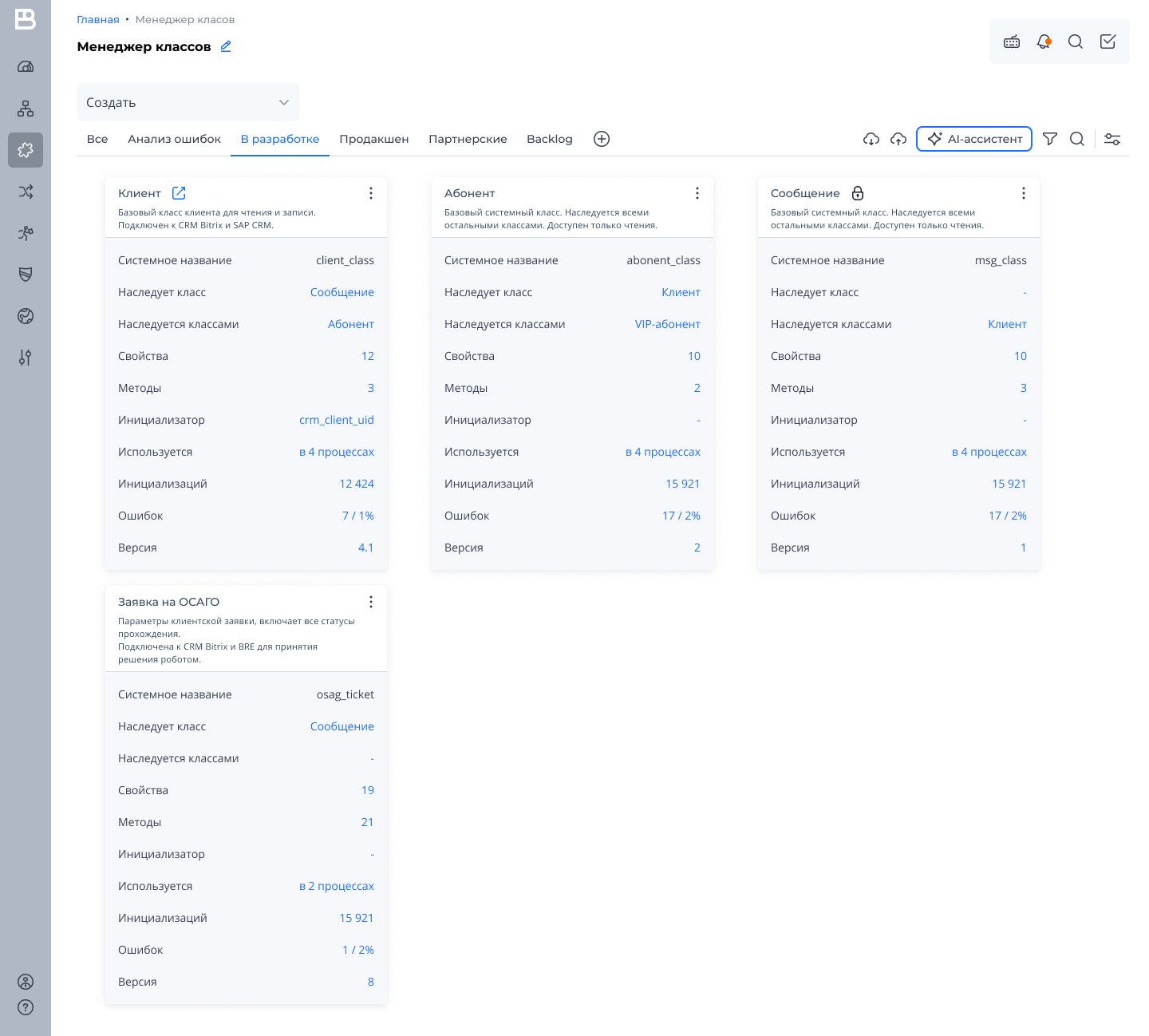
Task: Open the Заявка на ОСАГО three-dot menu
Action: tap(371, 602)
